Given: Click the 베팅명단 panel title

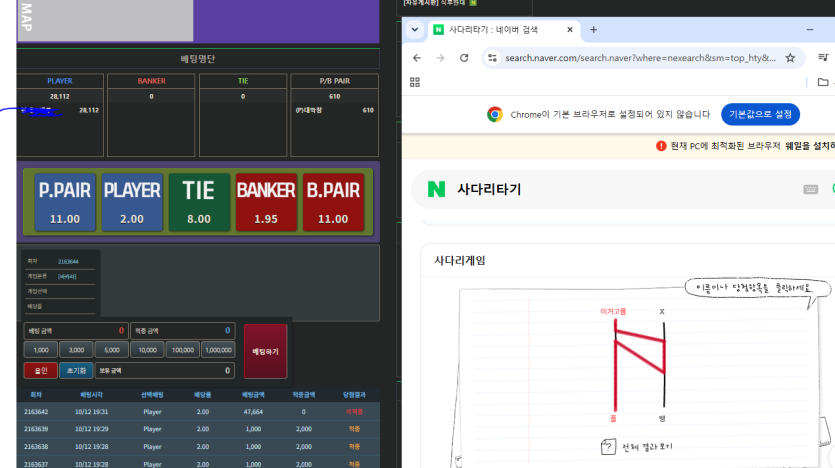Looking at the screenshot, I should tap(198, 59).
